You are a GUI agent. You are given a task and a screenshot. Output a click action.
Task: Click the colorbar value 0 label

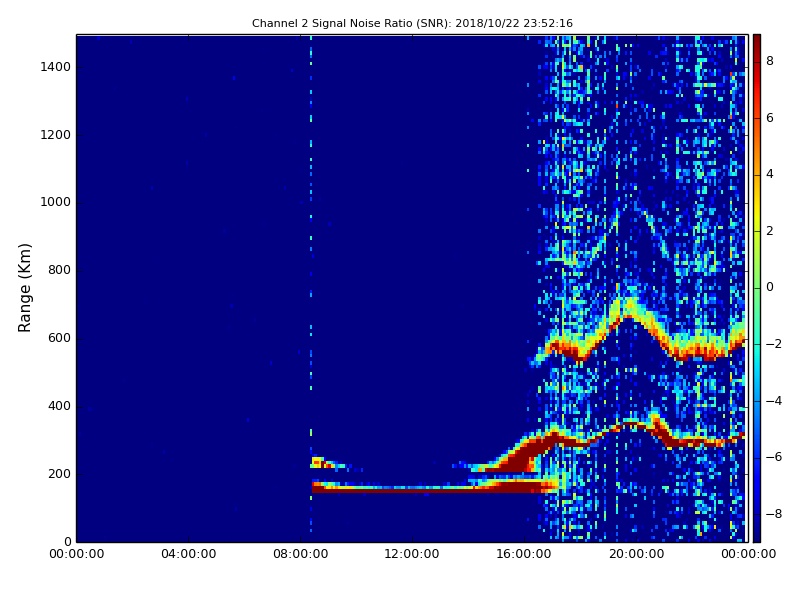point(770,287)
